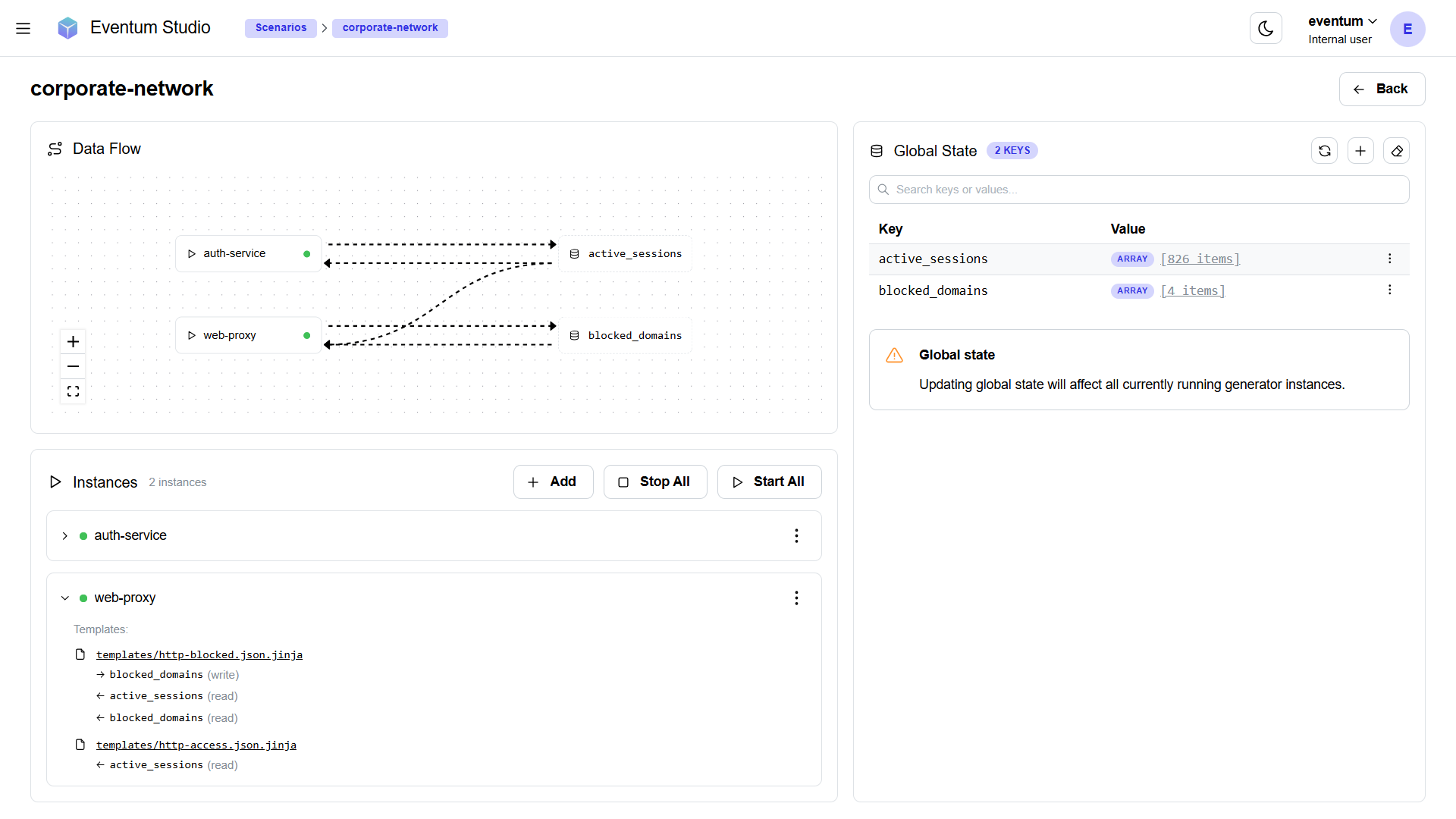Toggle dark mode with the moon icon
The image size is (1456, 819).
tap(1265, 28)
